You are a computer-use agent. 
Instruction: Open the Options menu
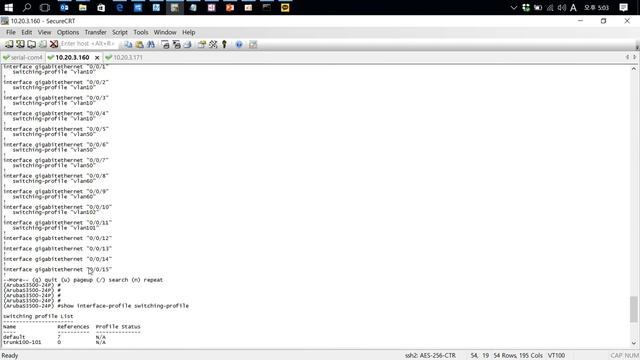point(68,32)
